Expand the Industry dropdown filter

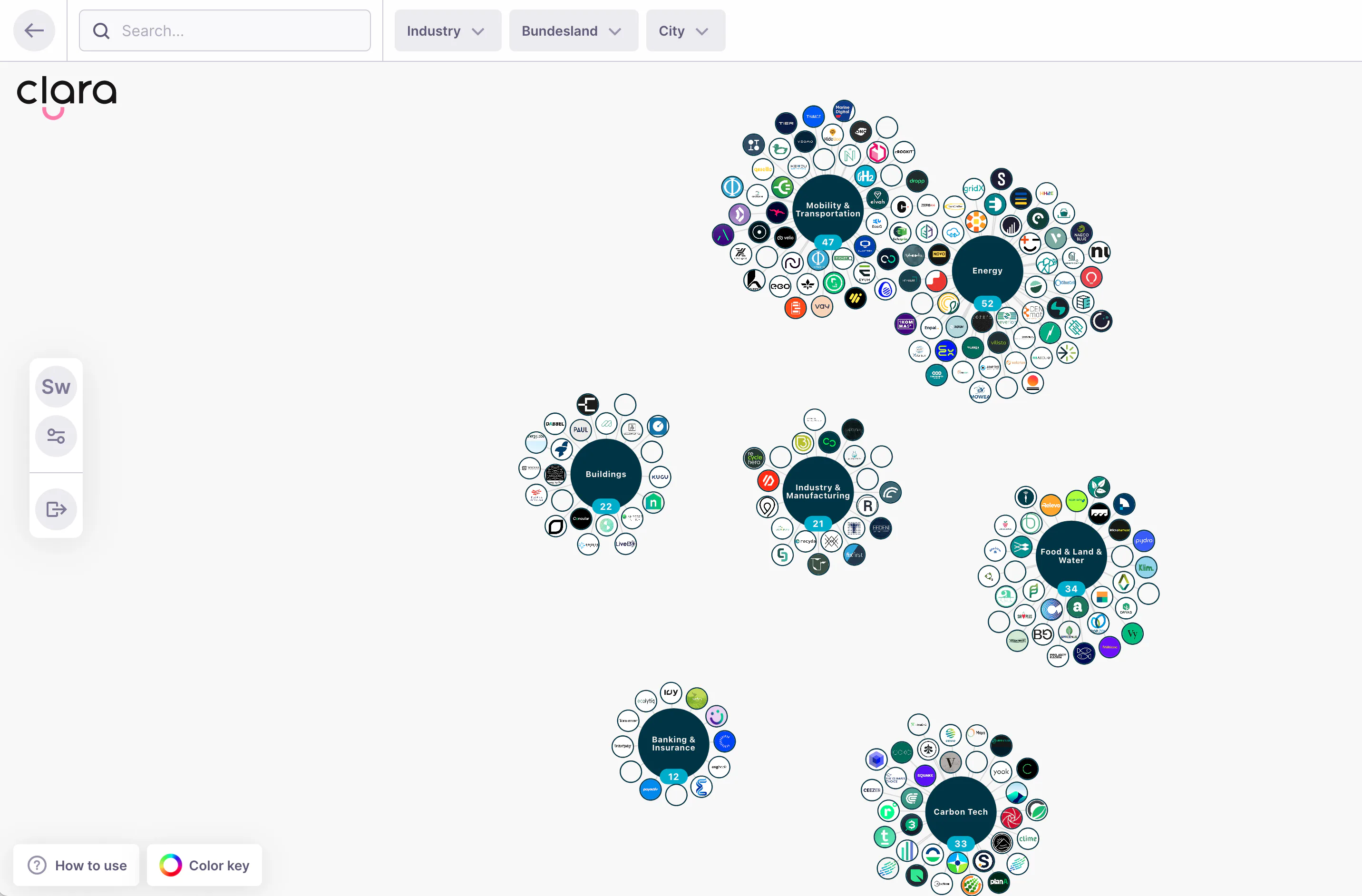coord(448,30)
